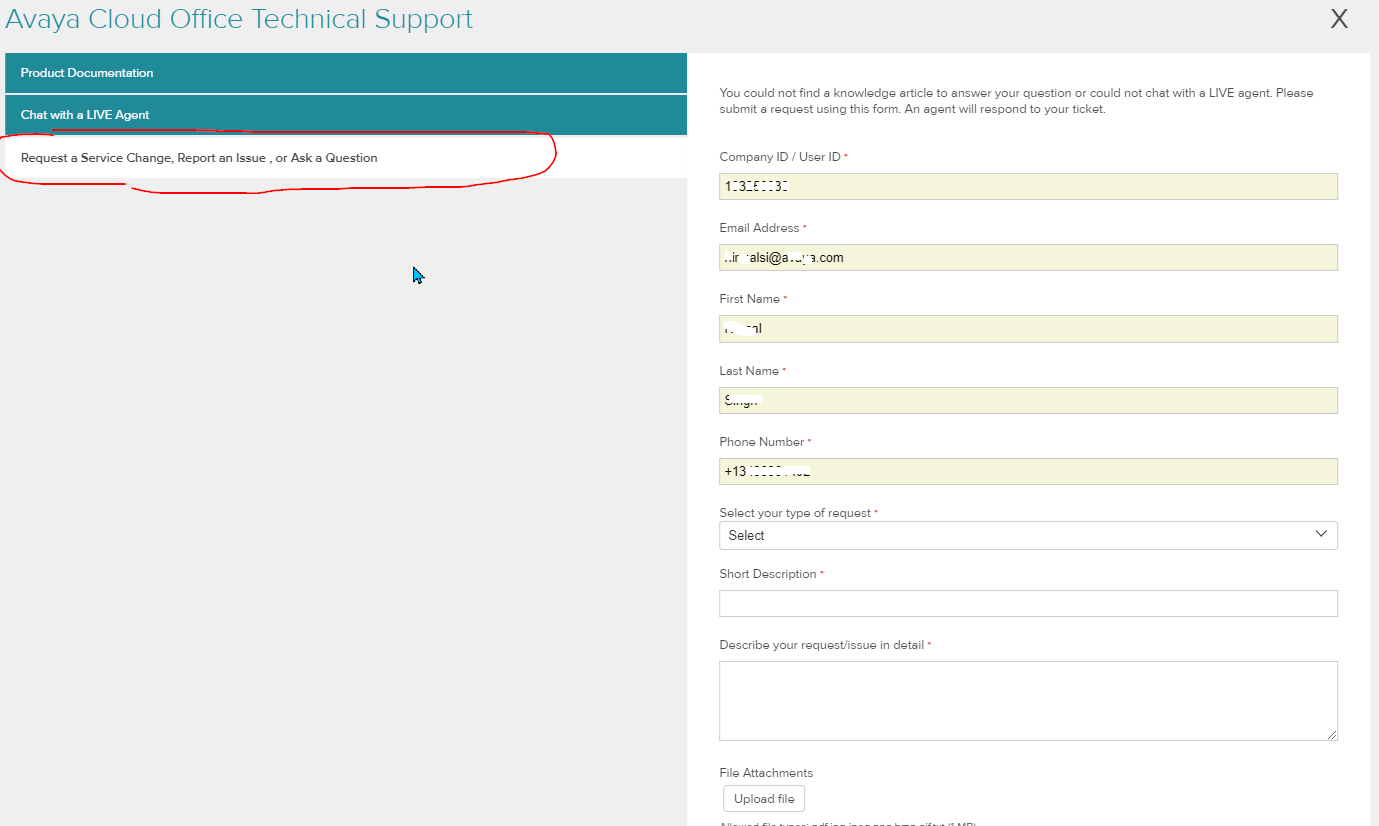Screen dimensions: 1379x826
Task: Click the Company ID / User ID label
Action: click(780, 157)
